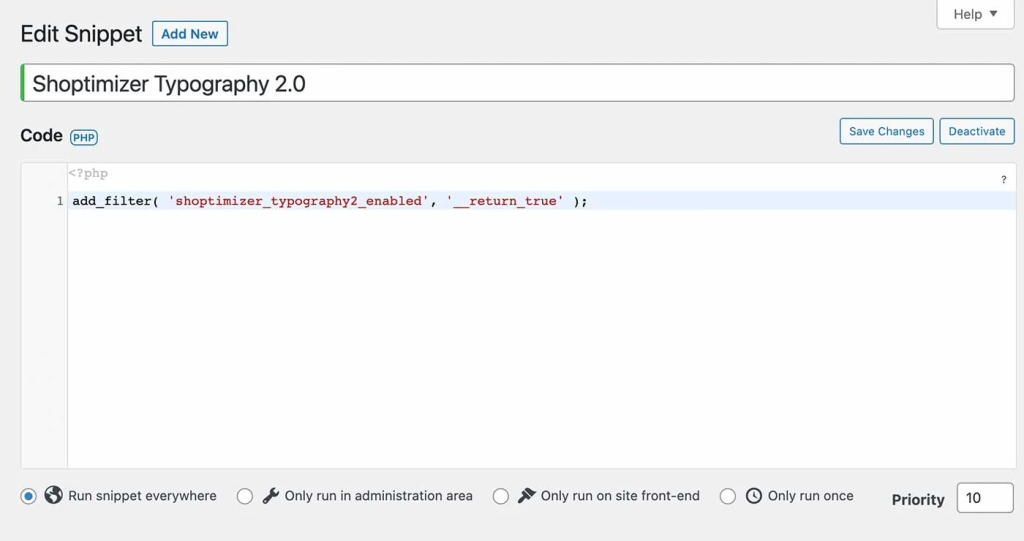Click the pushpin icon for site front-end
The width and height of the screenshot is (1024, 541).
point(526,495)
